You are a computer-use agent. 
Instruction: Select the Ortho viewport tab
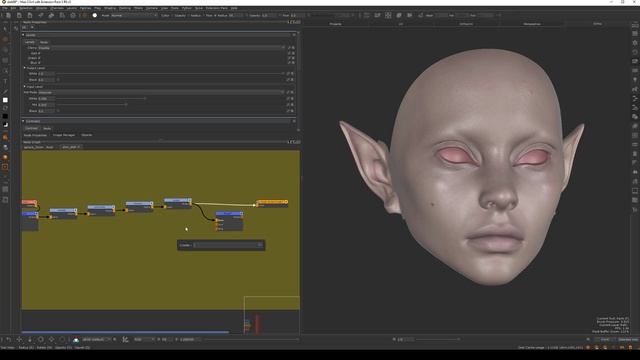click(597, 24)
